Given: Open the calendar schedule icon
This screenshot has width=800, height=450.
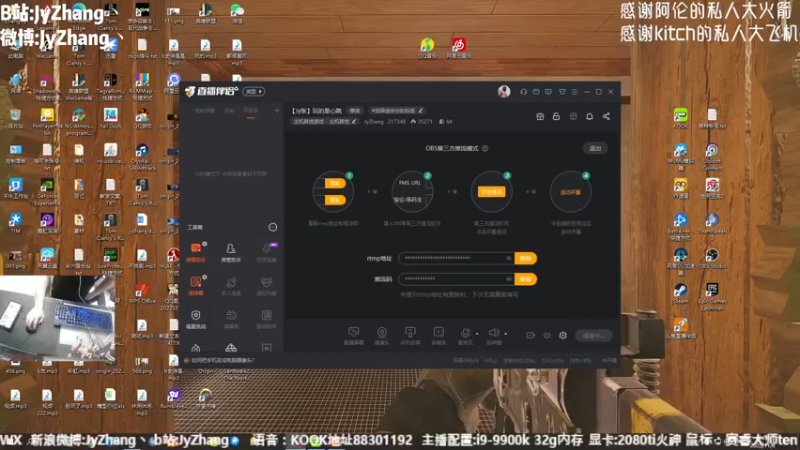Looking at the screenshot, I should click(573, 116).
